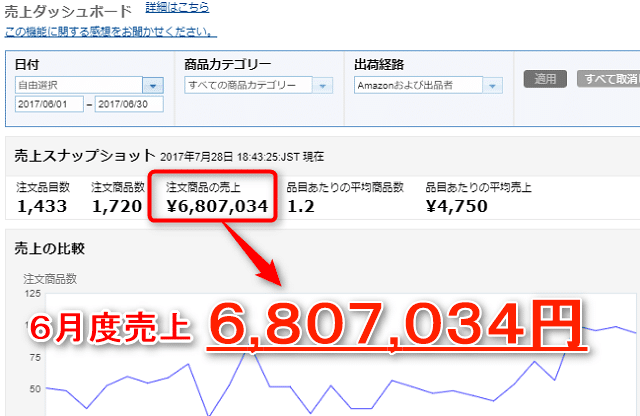This screenshot has height=416, width=640.
Task: Open the 出荷経路 dropdown with Amazonおよび出品者
Action: (493, 86)
